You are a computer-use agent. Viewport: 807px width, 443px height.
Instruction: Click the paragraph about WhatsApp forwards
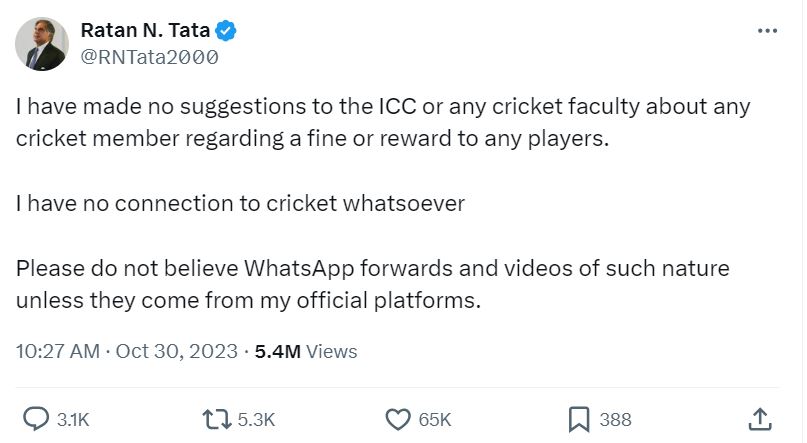coord(372,284)
